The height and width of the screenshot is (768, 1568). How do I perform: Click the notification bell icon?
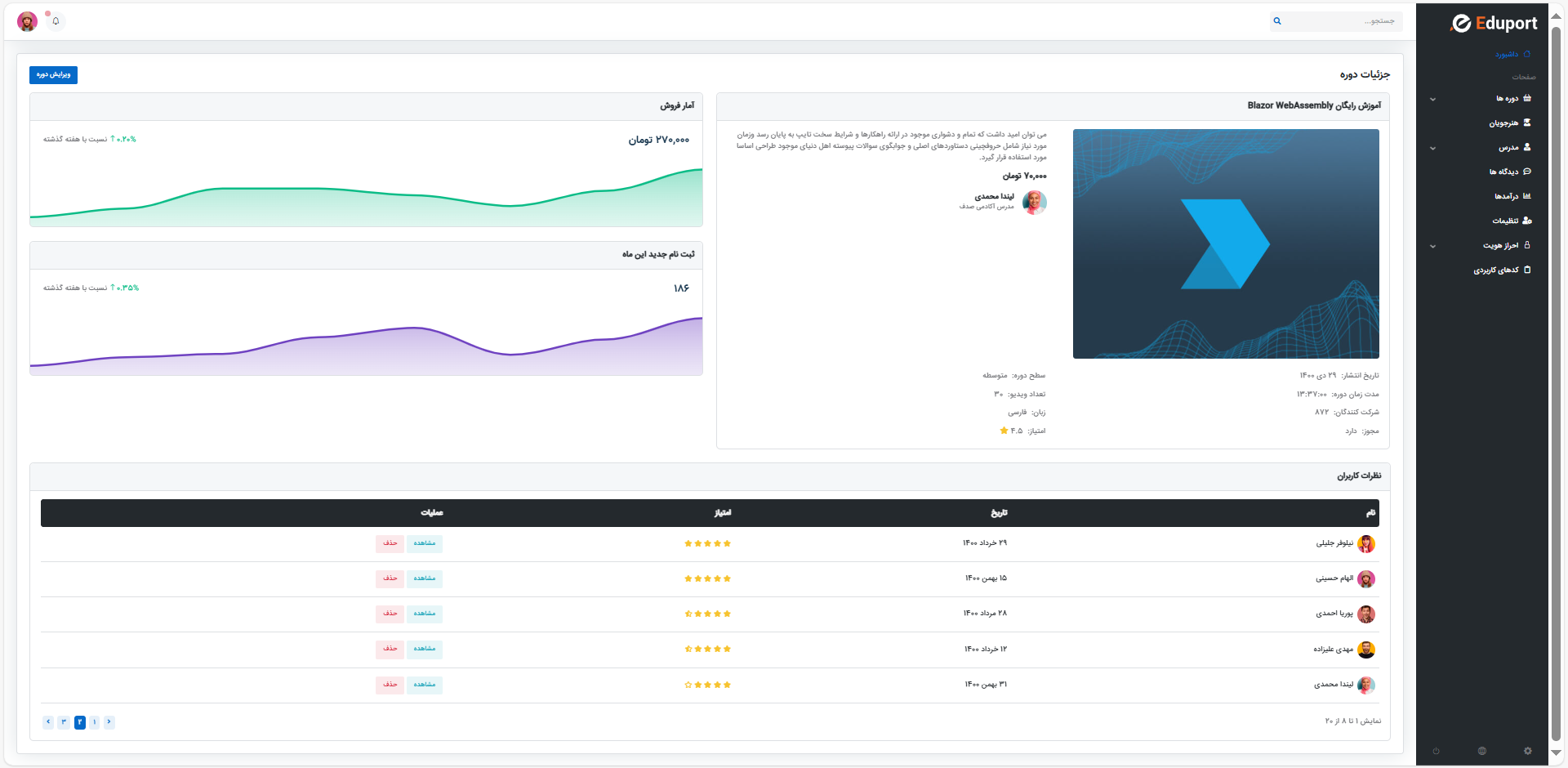[56, 21]
